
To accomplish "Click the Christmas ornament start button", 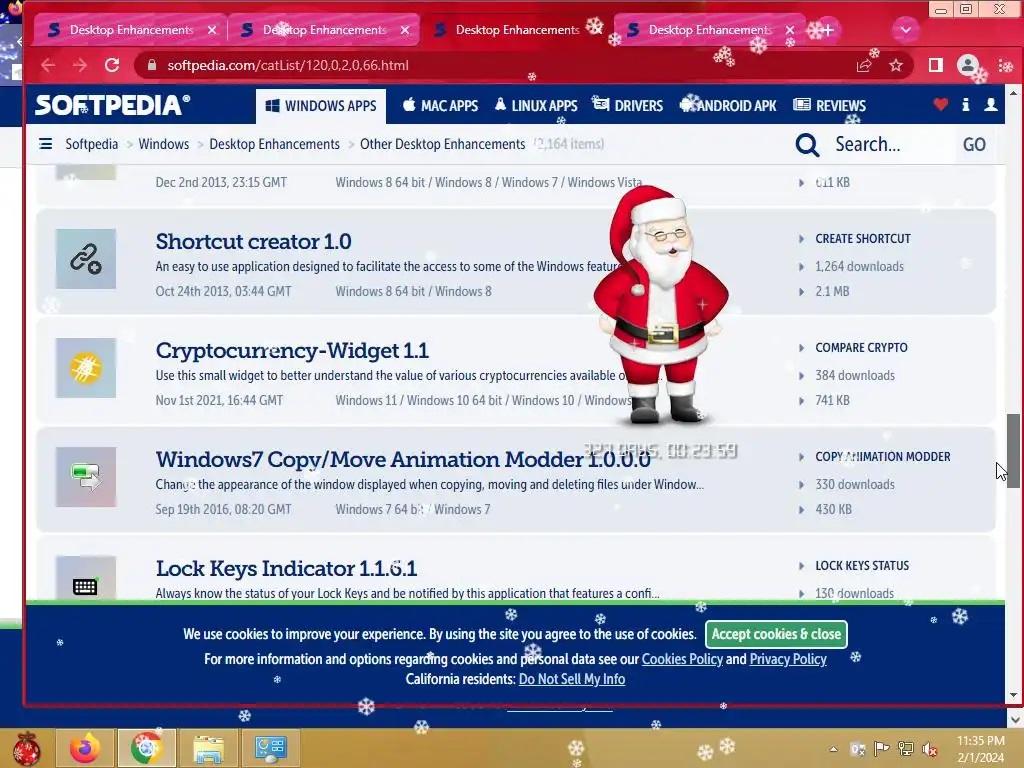I will (x=26, y=748).
